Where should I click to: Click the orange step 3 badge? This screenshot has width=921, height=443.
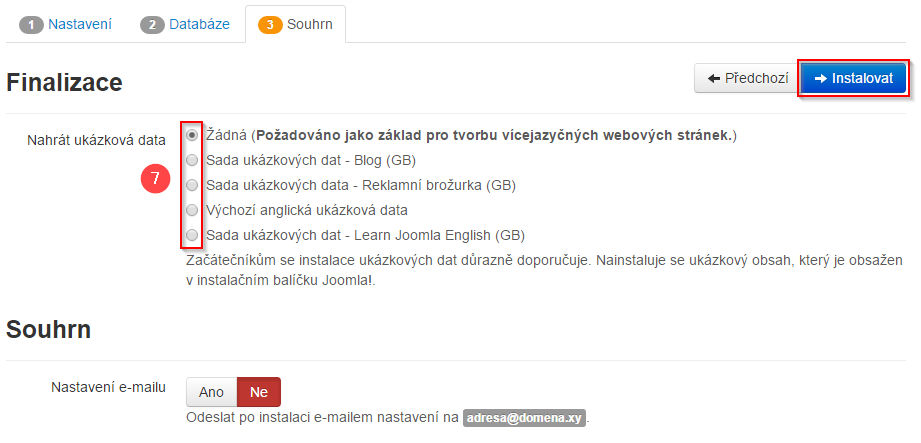click(269, 23)
